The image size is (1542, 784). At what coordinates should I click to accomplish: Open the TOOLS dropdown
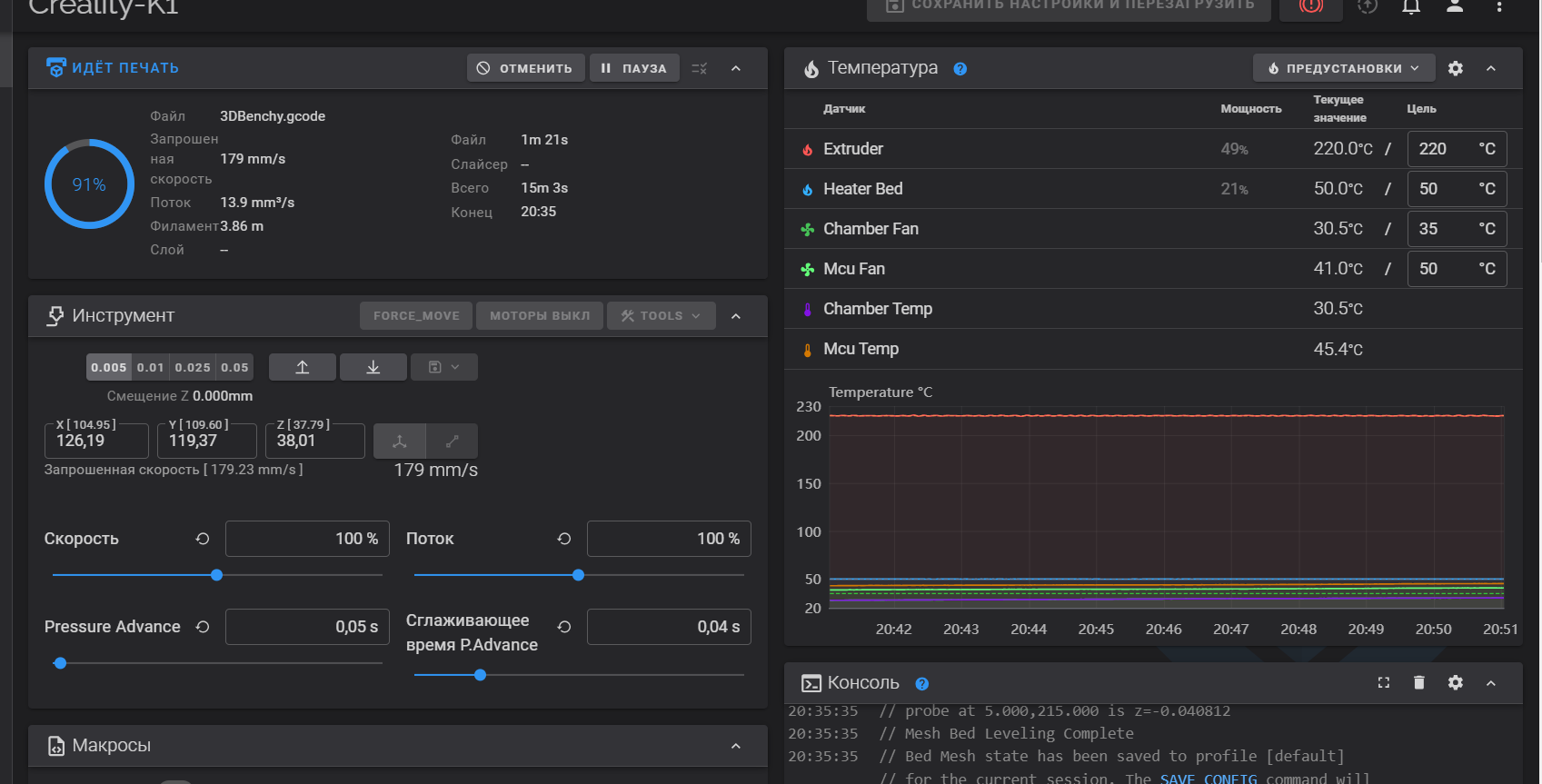click(x=662, y=315)
